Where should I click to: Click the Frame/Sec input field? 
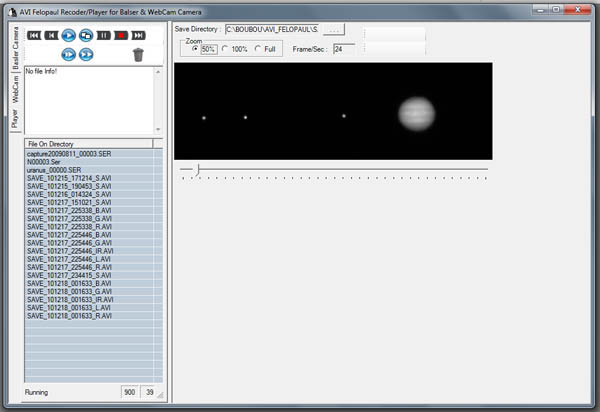click(x=344, y=49)
